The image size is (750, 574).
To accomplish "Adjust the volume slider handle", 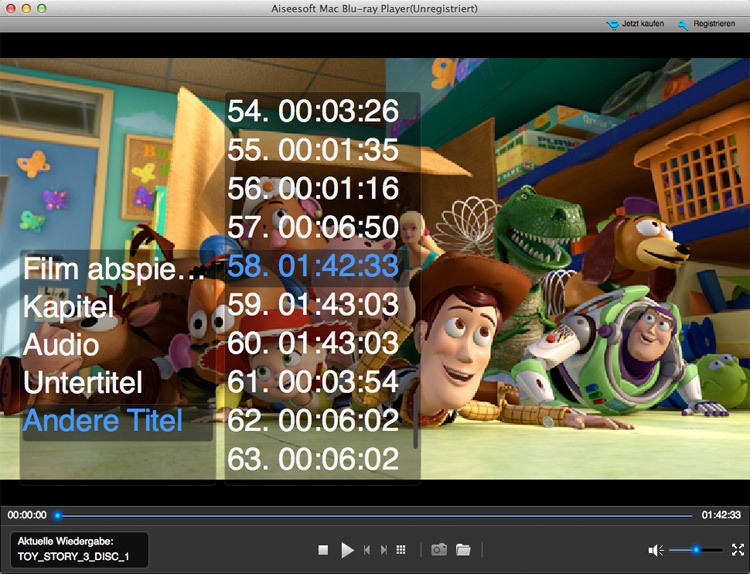I will point(696,550).
